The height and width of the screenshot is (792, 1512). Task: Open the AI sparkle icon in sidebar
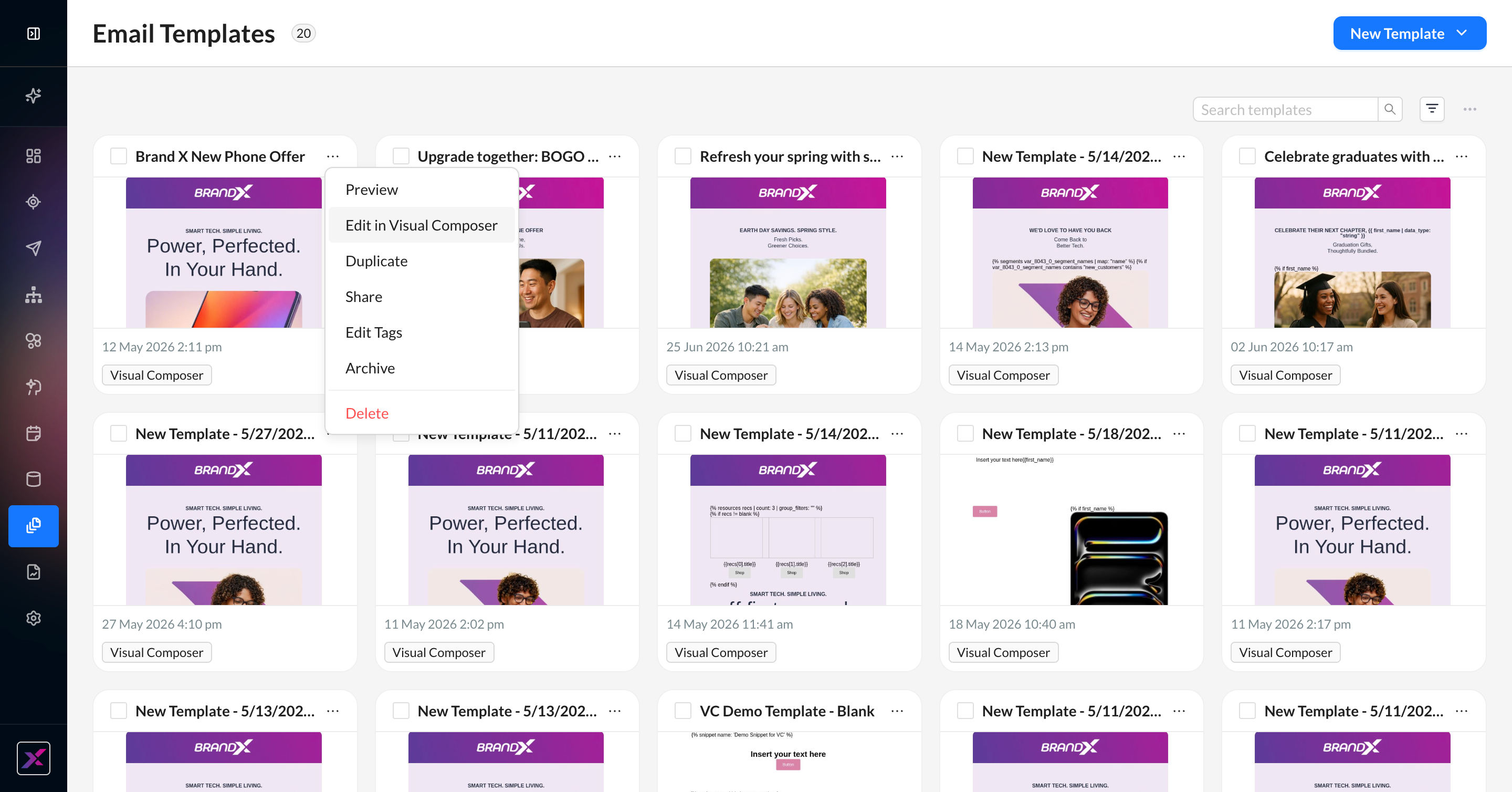click(34, 96)
